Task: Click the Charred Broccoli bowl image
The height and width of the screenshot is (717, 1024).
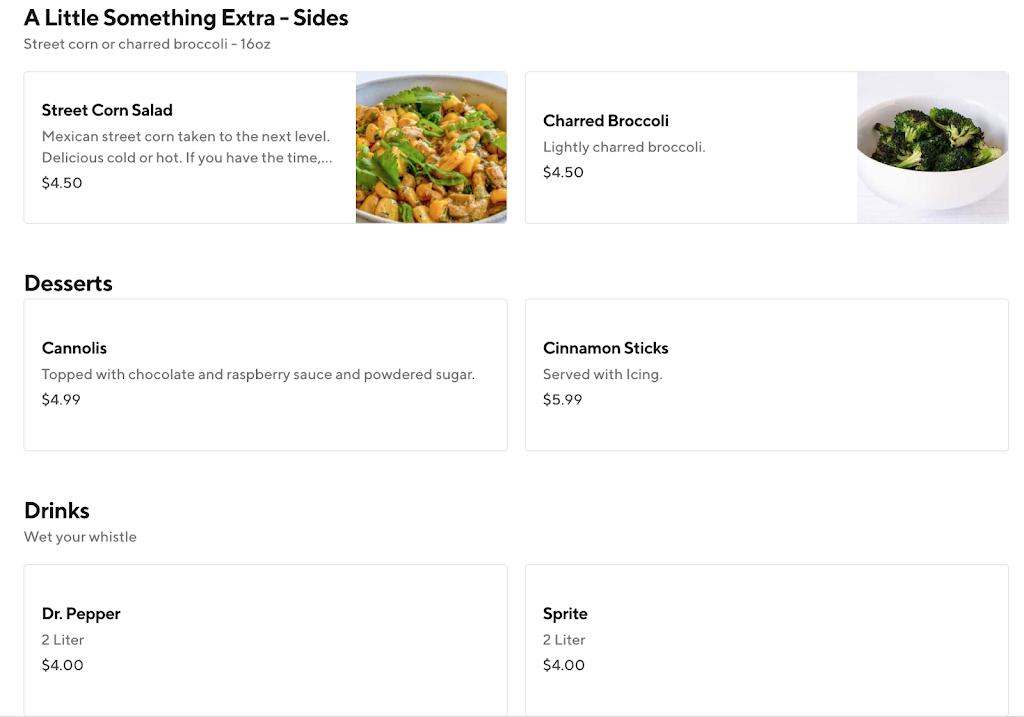Action: 932,147
